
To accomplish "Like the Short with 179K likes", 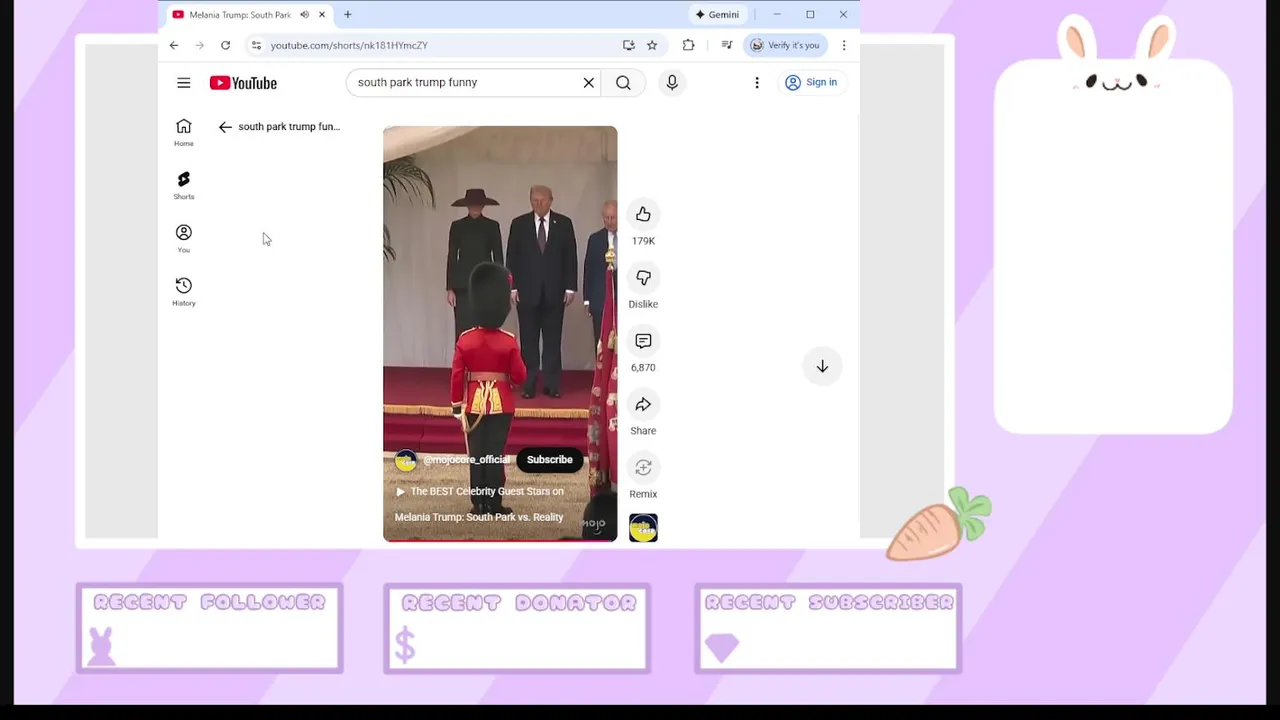I will click(643, 214).
